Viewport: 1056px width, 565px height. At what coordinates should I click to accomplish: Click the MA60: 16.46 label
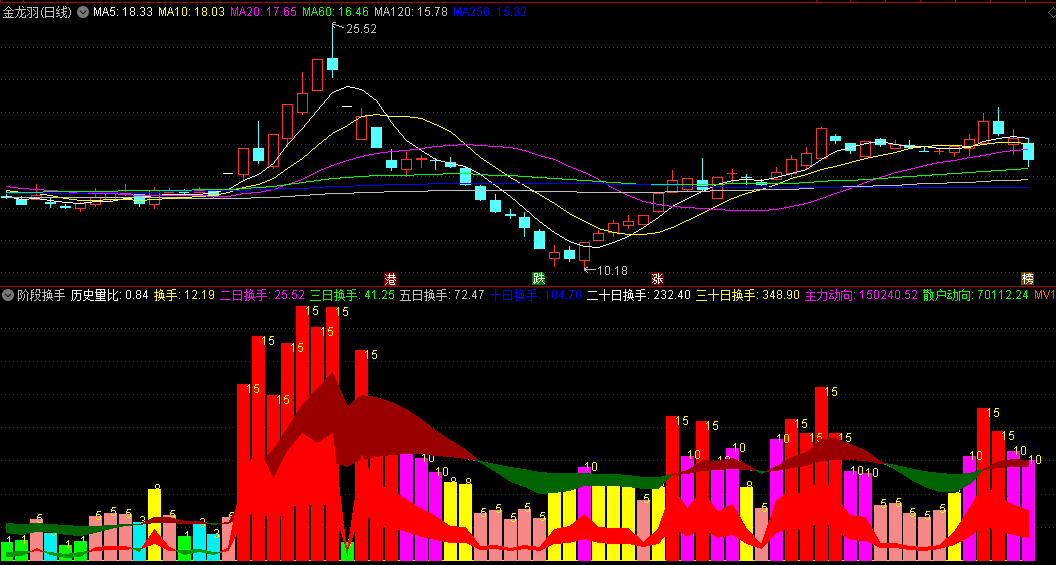[335, 11]
